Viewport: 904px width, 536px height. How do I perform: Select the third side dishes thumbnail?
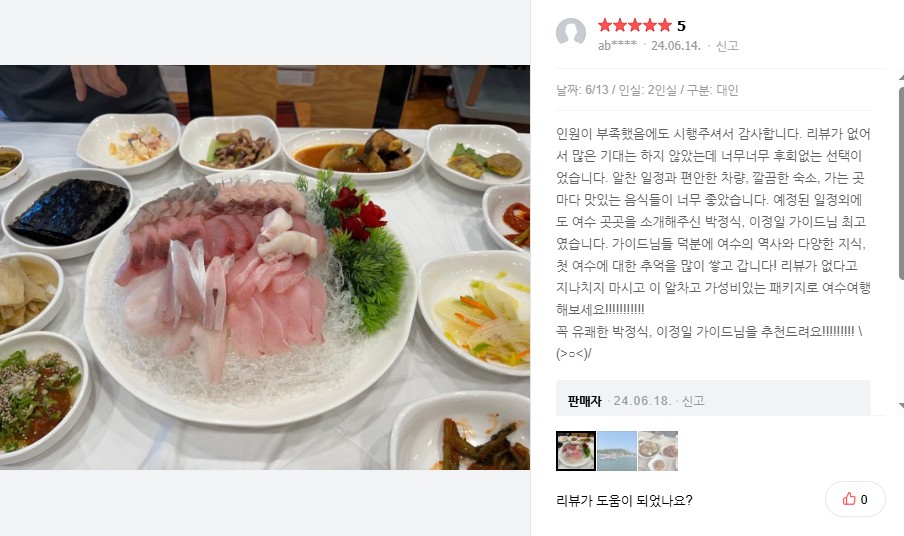658,451
